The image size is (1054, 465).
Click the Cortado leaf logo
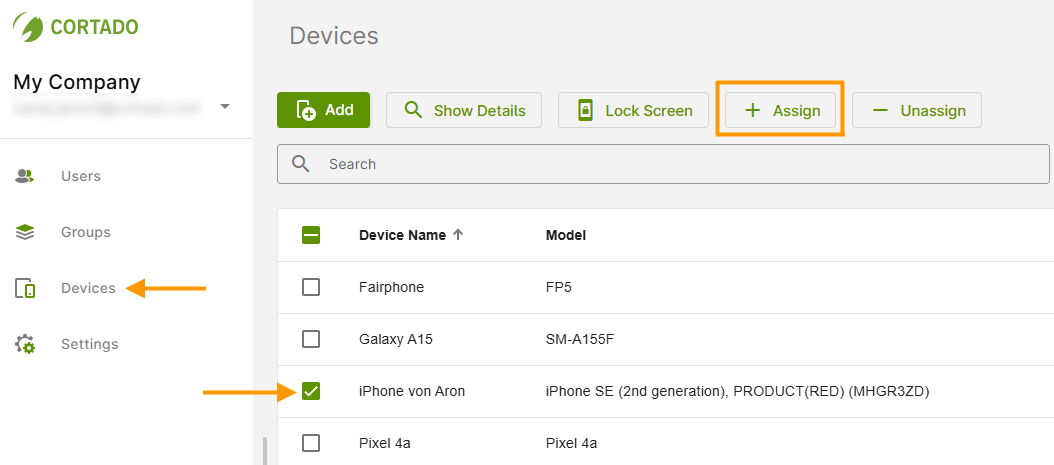(28, 26)
